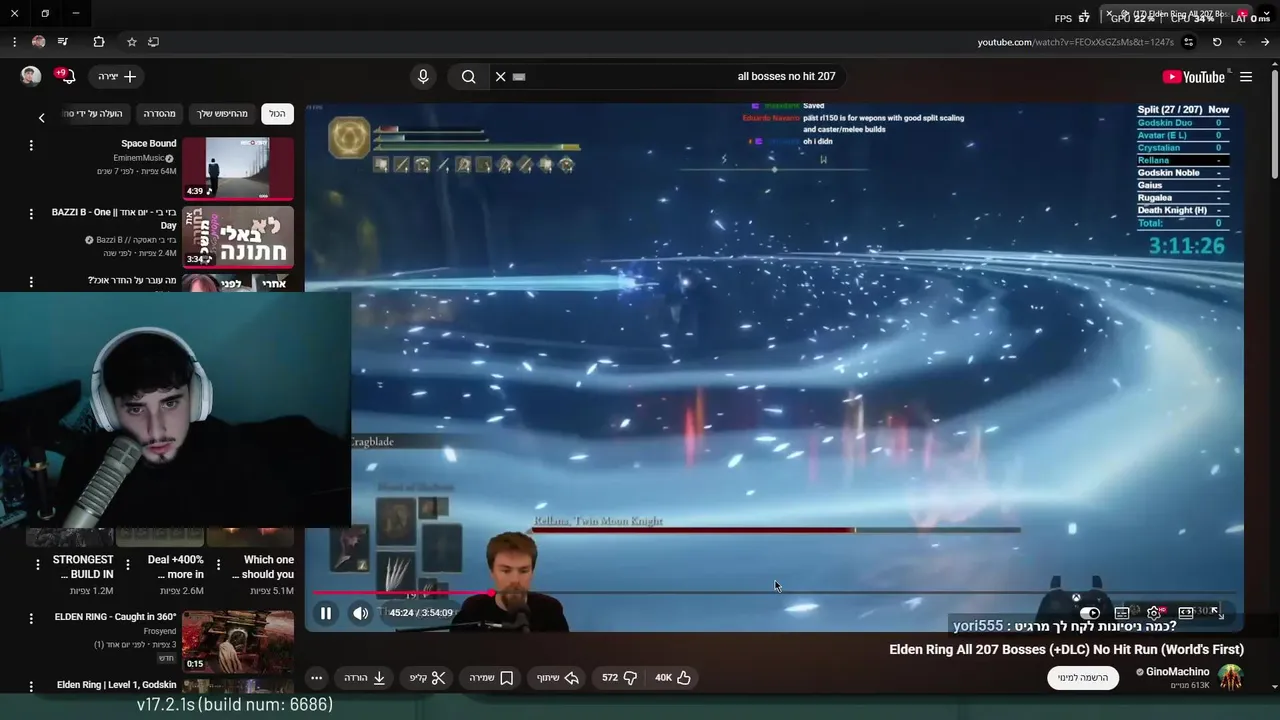This screenshot has width=1280, height=720.
Task: Open the browser extensions puzzle icon
Action: pyautogui.click(x=99, y=42)
